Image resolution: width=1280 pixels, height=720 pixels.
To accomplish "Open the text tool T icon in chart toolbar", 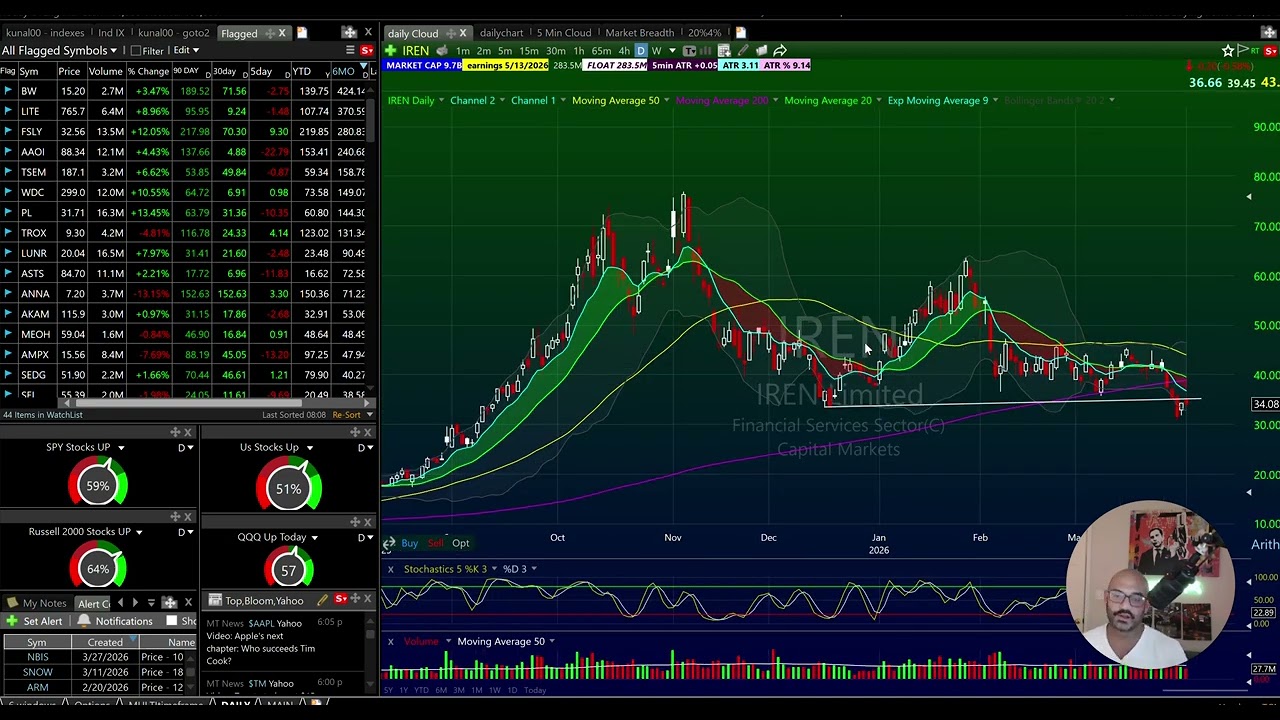I will (689, 50).
